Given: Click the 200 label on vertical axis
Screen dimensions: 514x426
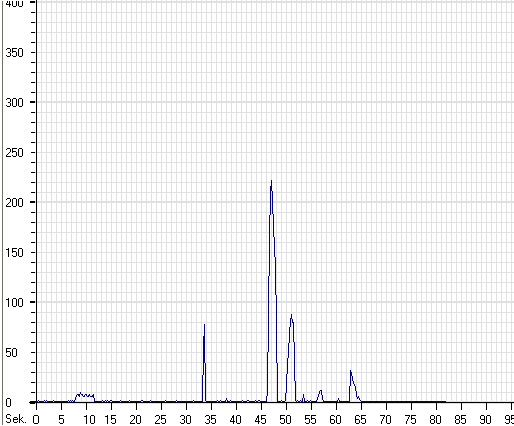Looking at the screenshot, I should [x=14, y=203].
